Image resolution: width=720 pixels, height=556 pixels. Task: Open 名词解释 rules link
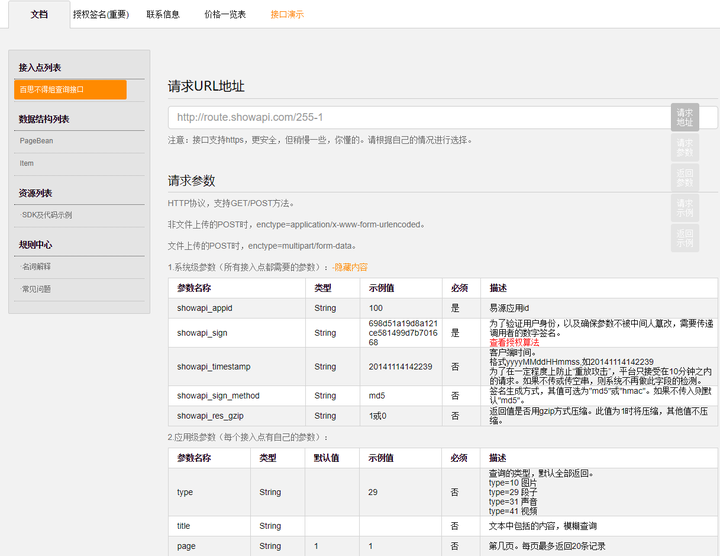(35, 266)
